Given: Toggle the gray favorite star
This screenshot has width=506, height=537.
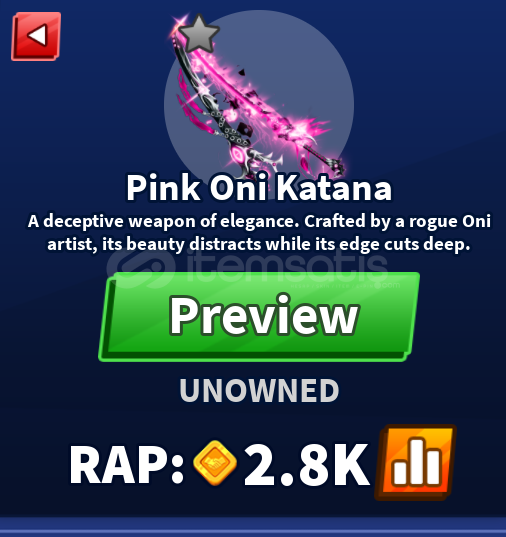Looking at the screenshot, I should pos(199,34).
